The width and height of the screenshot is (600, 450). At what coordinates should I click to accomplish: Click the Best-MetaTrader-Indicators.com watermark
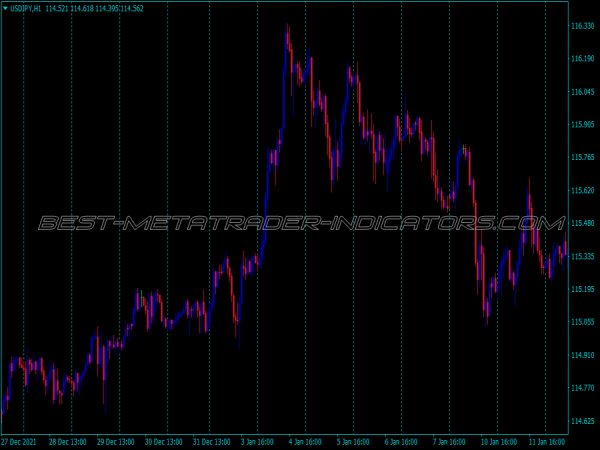click(x=300, y=223)
